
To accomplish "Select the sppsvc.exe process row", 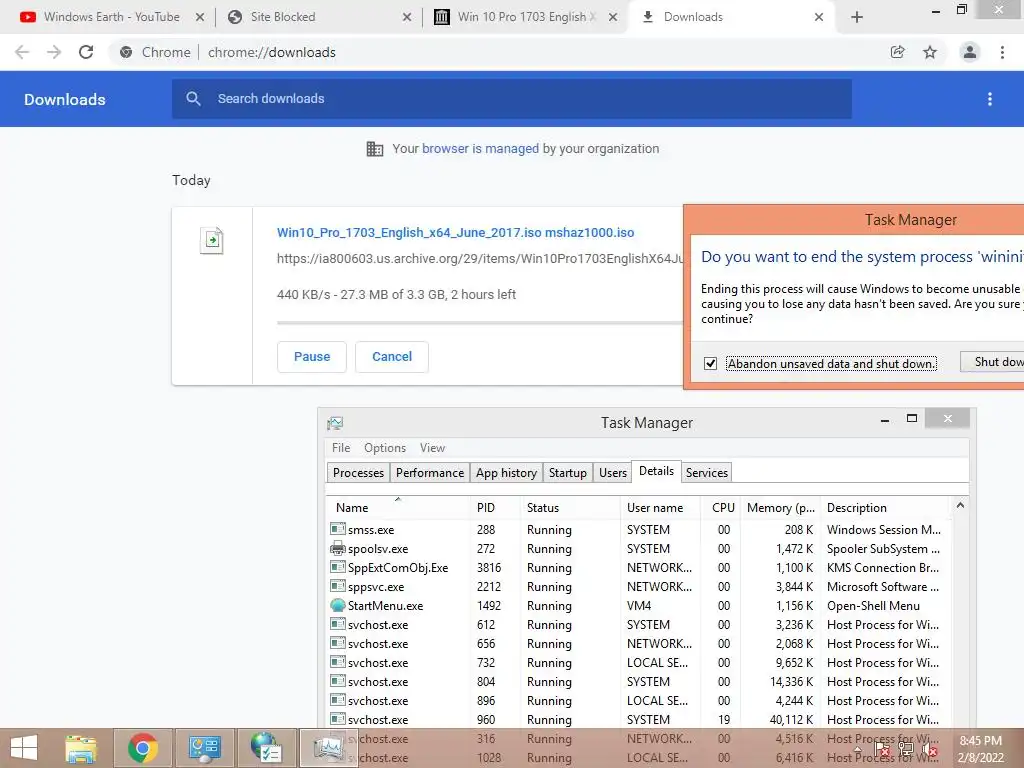I will coord(639,586).
